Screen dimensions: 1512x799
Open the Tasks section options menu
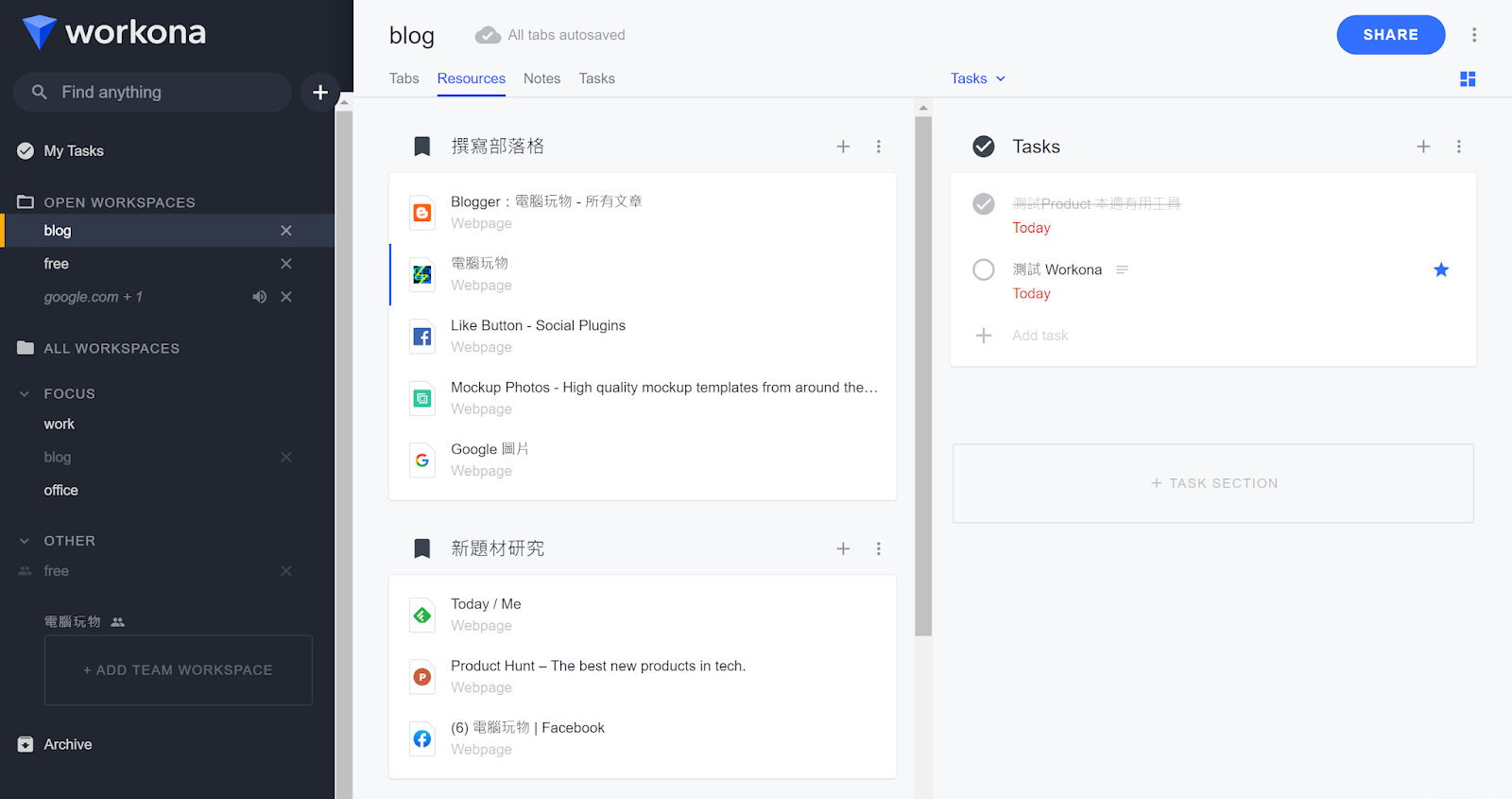tap(1459, 147)
